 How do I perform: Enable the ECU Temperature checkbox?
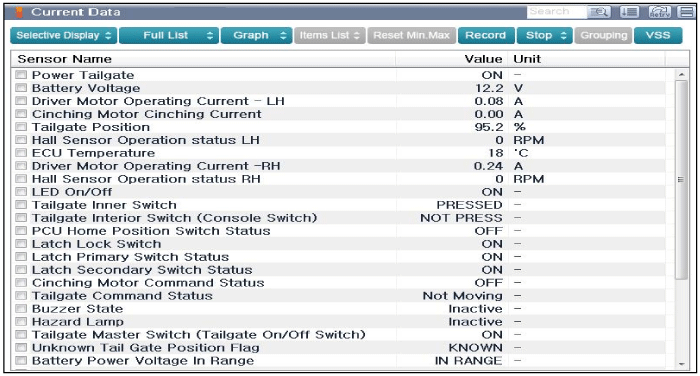pyautogui.click(x=21, y=153)
